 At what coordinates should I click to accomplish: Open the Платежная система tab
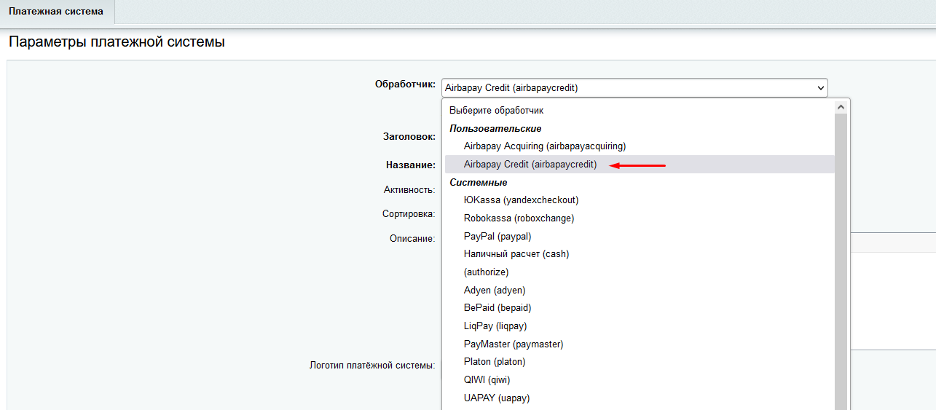click(x=56, y=11)
